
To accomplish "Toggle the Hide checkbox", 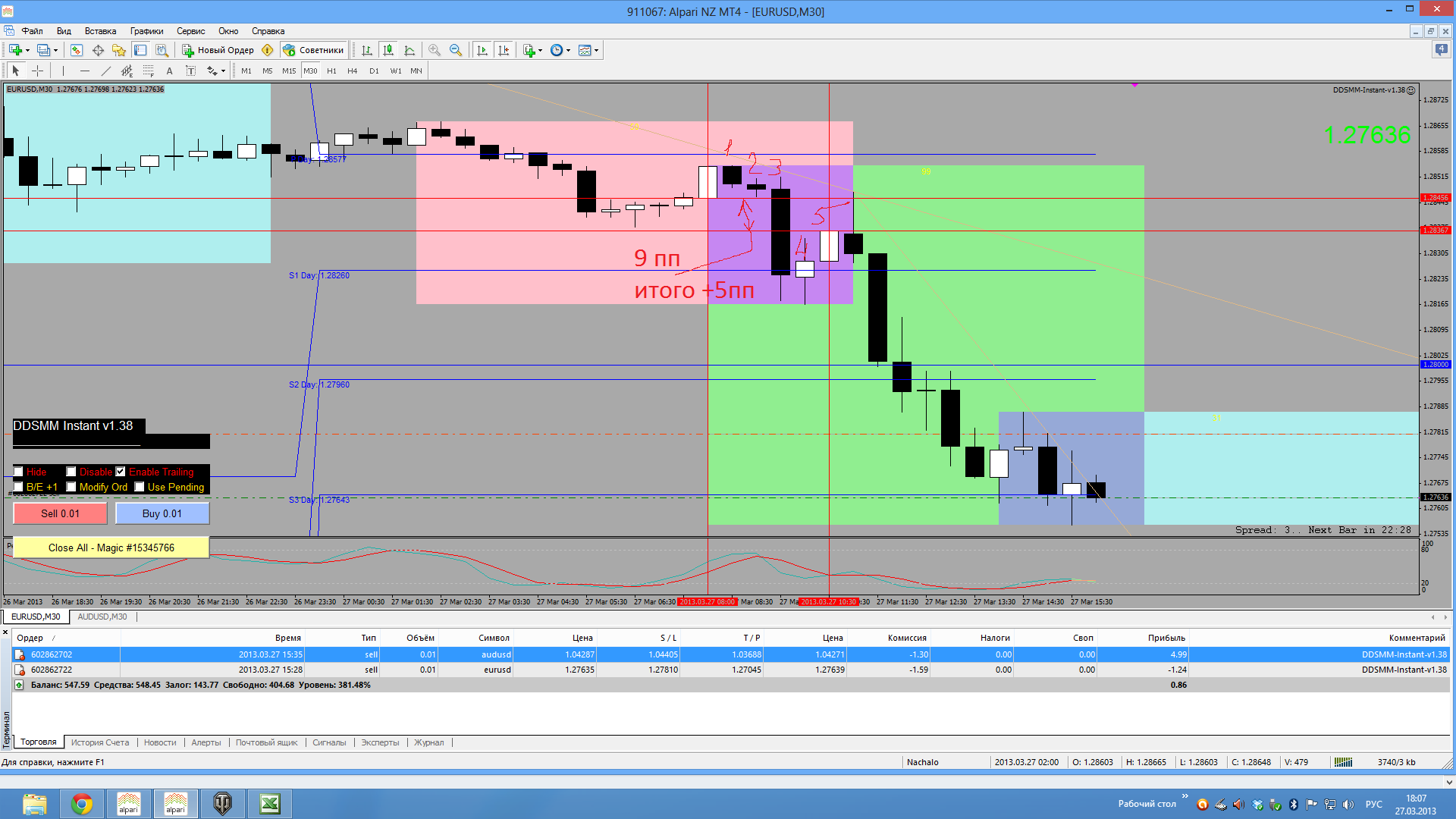I will (18, 472).
